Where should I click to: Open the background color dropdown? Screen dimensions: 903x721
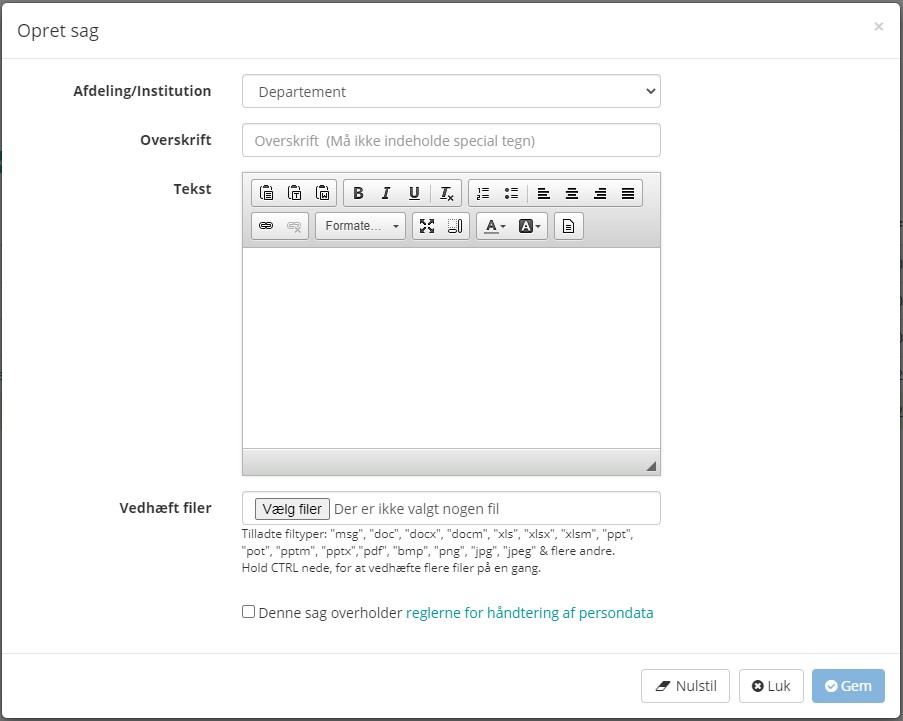click(x=530, y=226)
